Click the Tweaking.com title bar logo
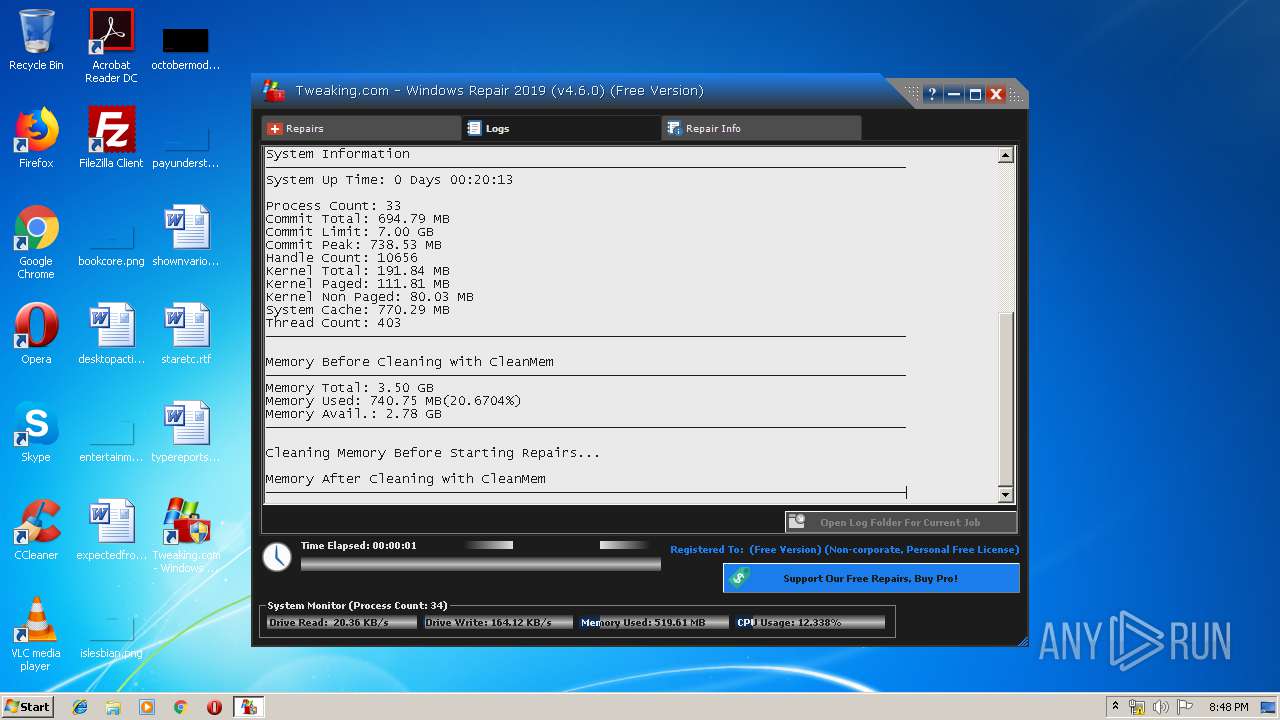 (273, 91)
